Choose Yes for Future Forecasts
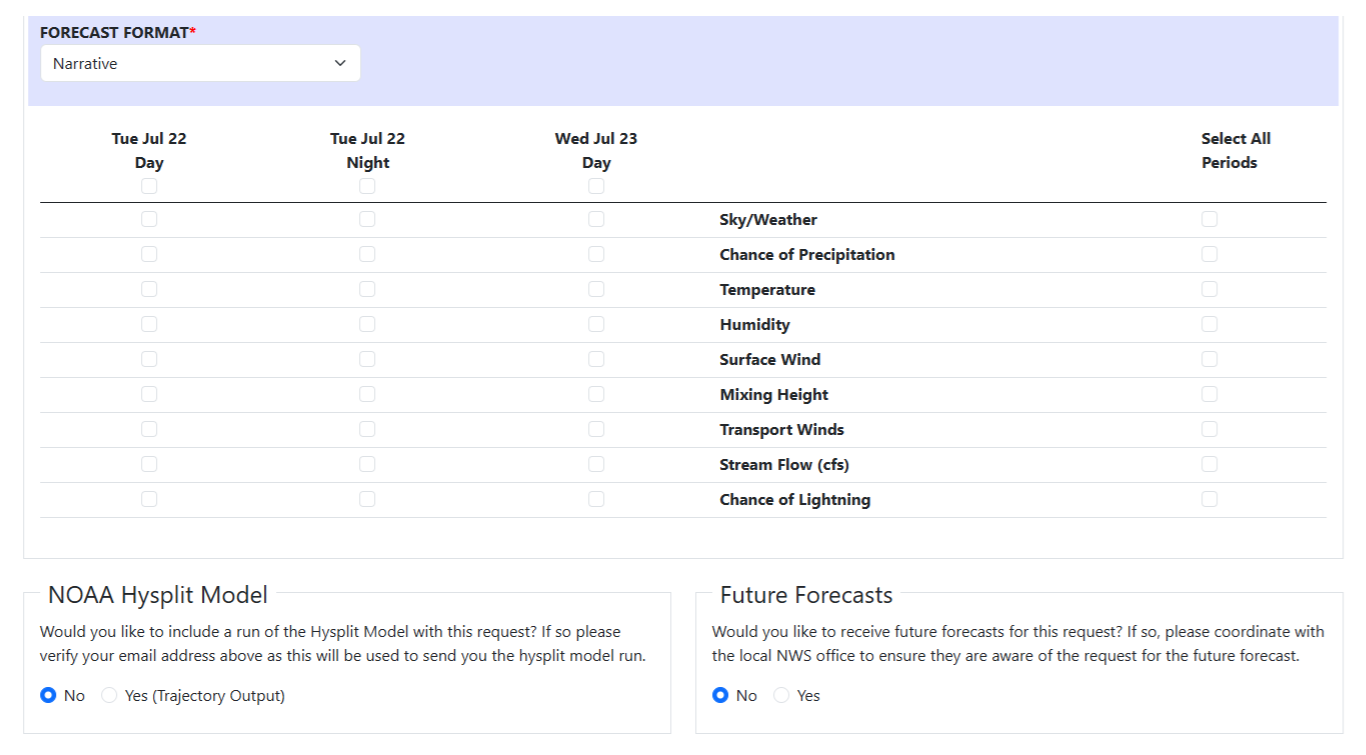 781,695
